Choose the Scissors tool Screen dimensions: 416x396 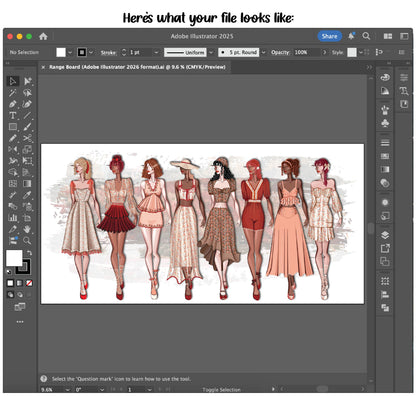click(27, 138)
